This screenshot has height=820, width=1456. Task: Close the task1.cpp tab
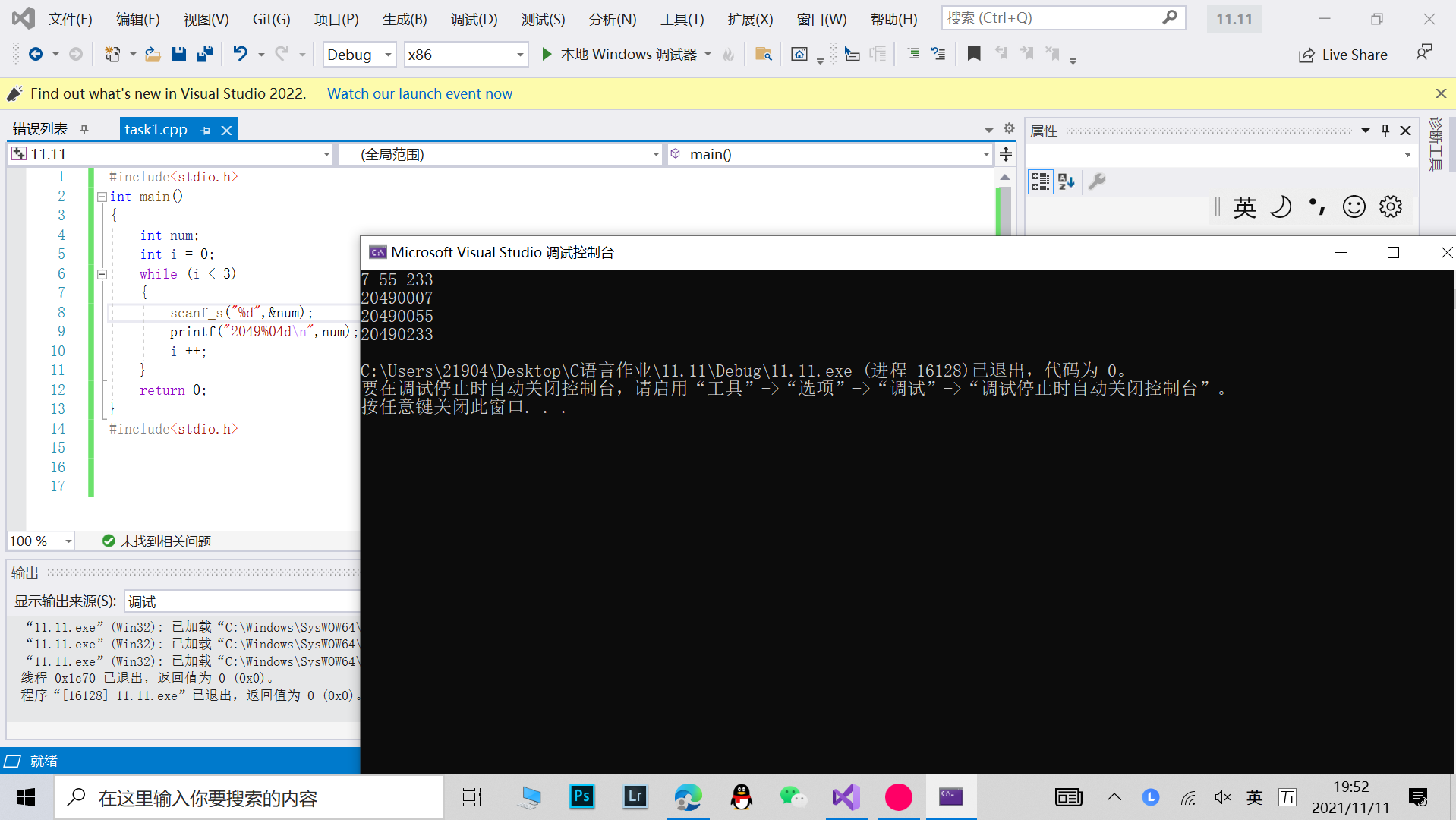click(226, 130)
